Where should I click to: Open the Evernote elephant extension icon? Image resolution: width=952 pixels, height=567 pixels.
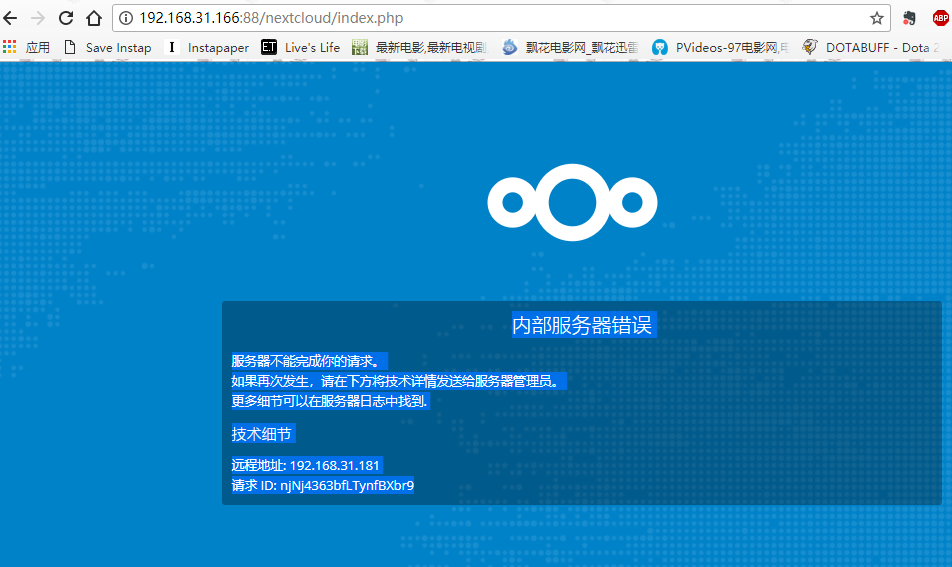(909, 18)
